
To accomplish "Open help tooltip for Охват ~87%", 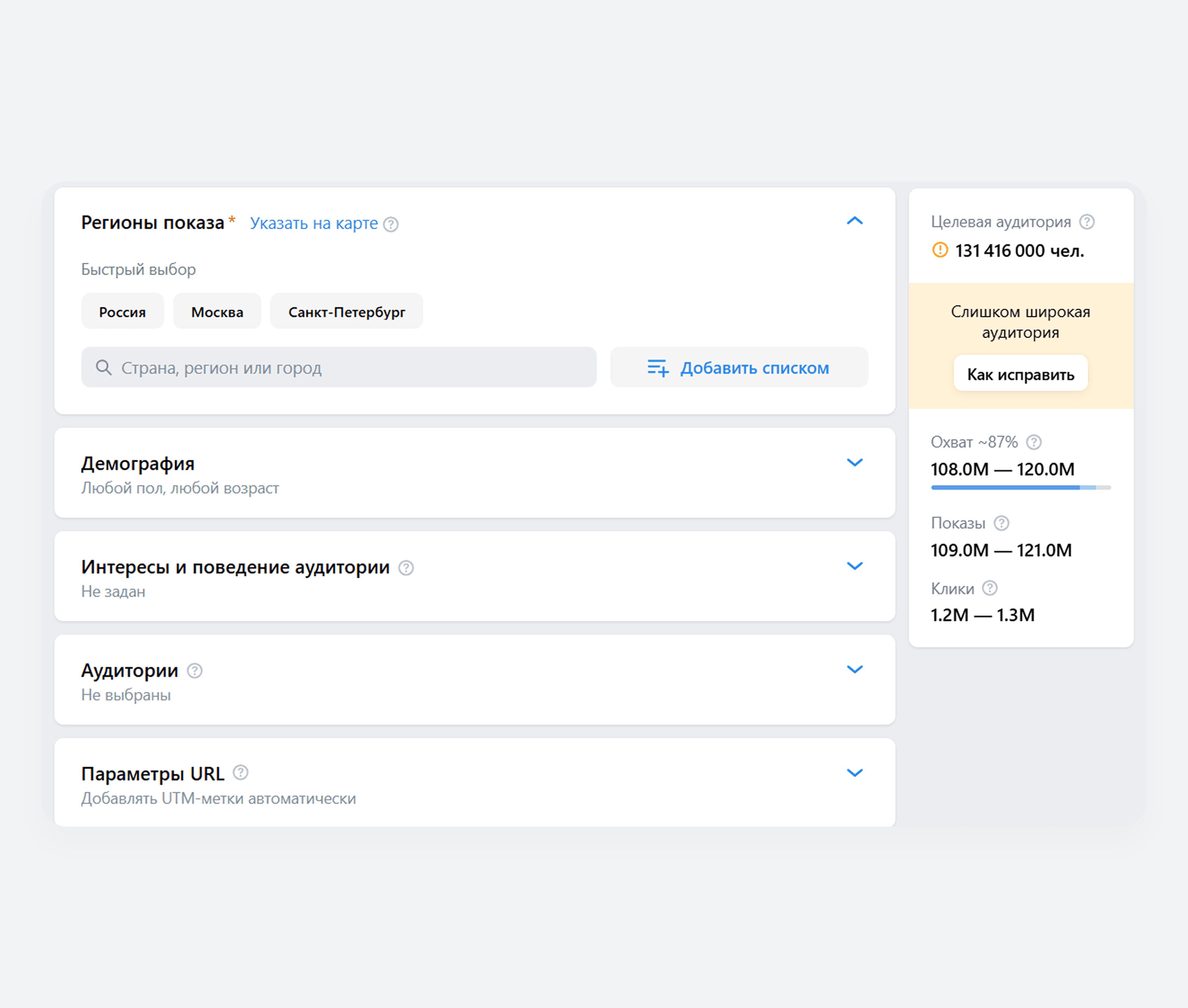I will pos(1033,442).
